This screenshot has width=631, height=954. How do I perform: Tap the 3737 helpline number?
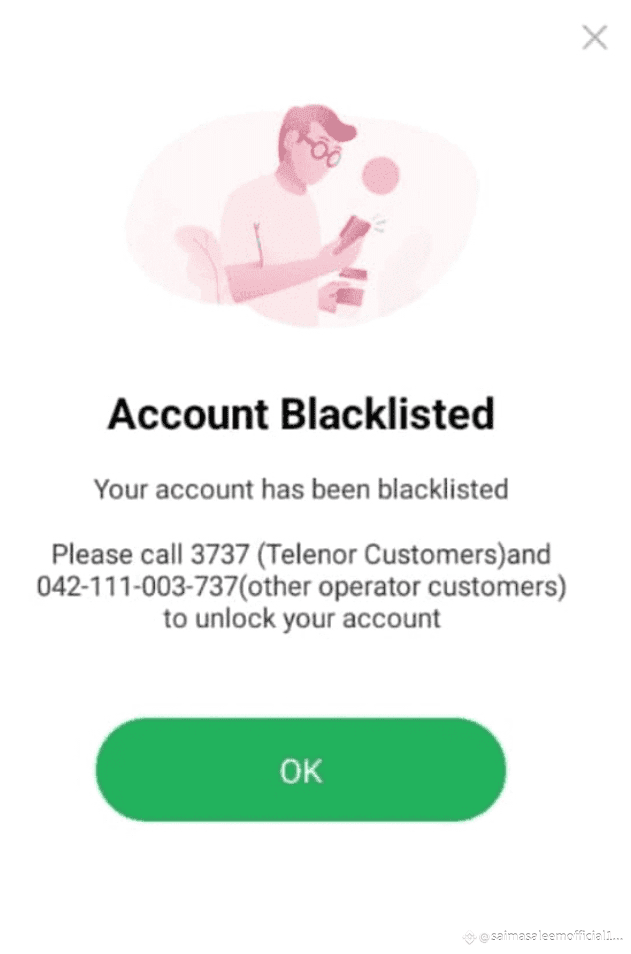(220, 554)
